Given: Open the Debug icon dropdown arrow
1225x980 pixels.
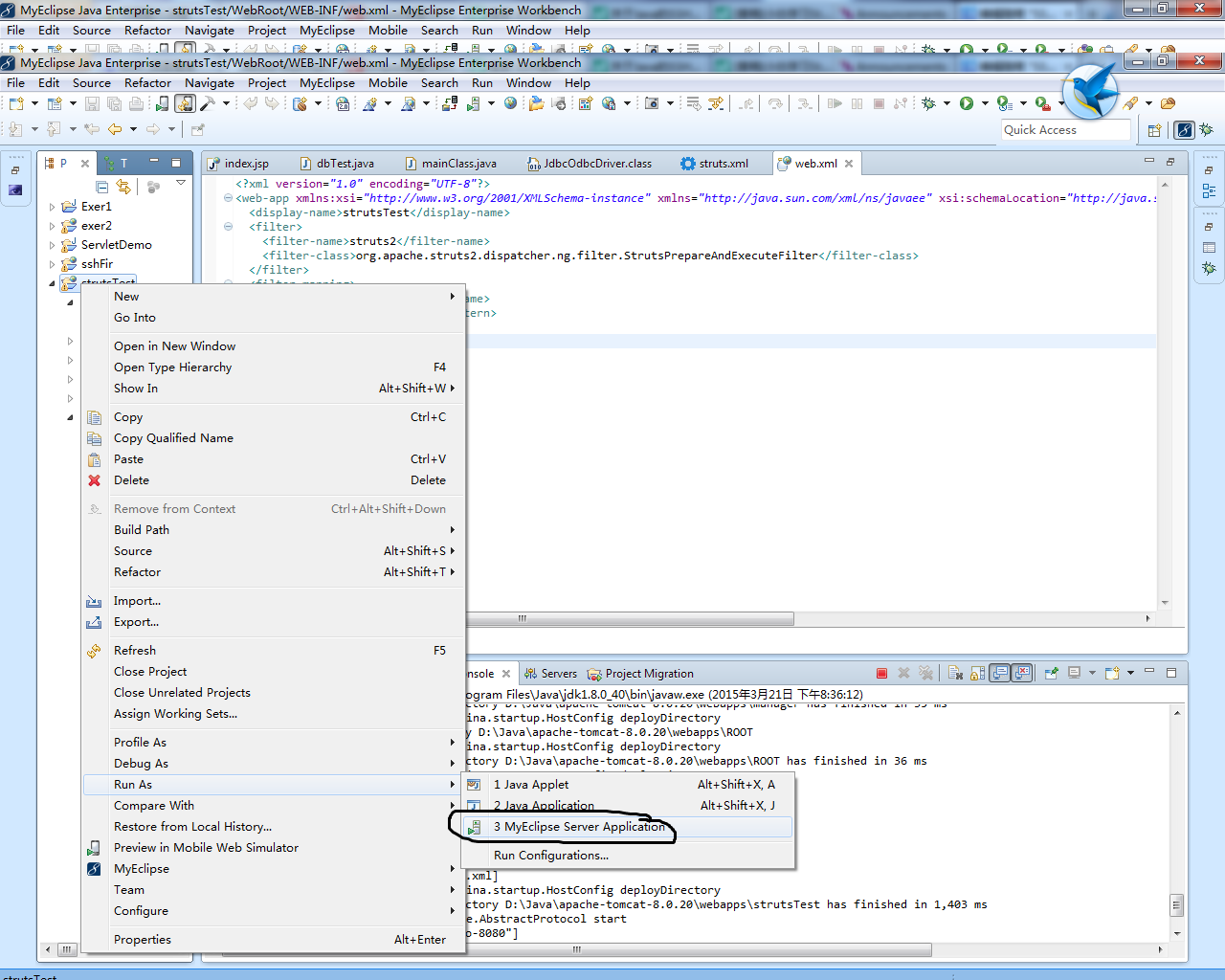Looking at the screenshot, I should point(947,103).
